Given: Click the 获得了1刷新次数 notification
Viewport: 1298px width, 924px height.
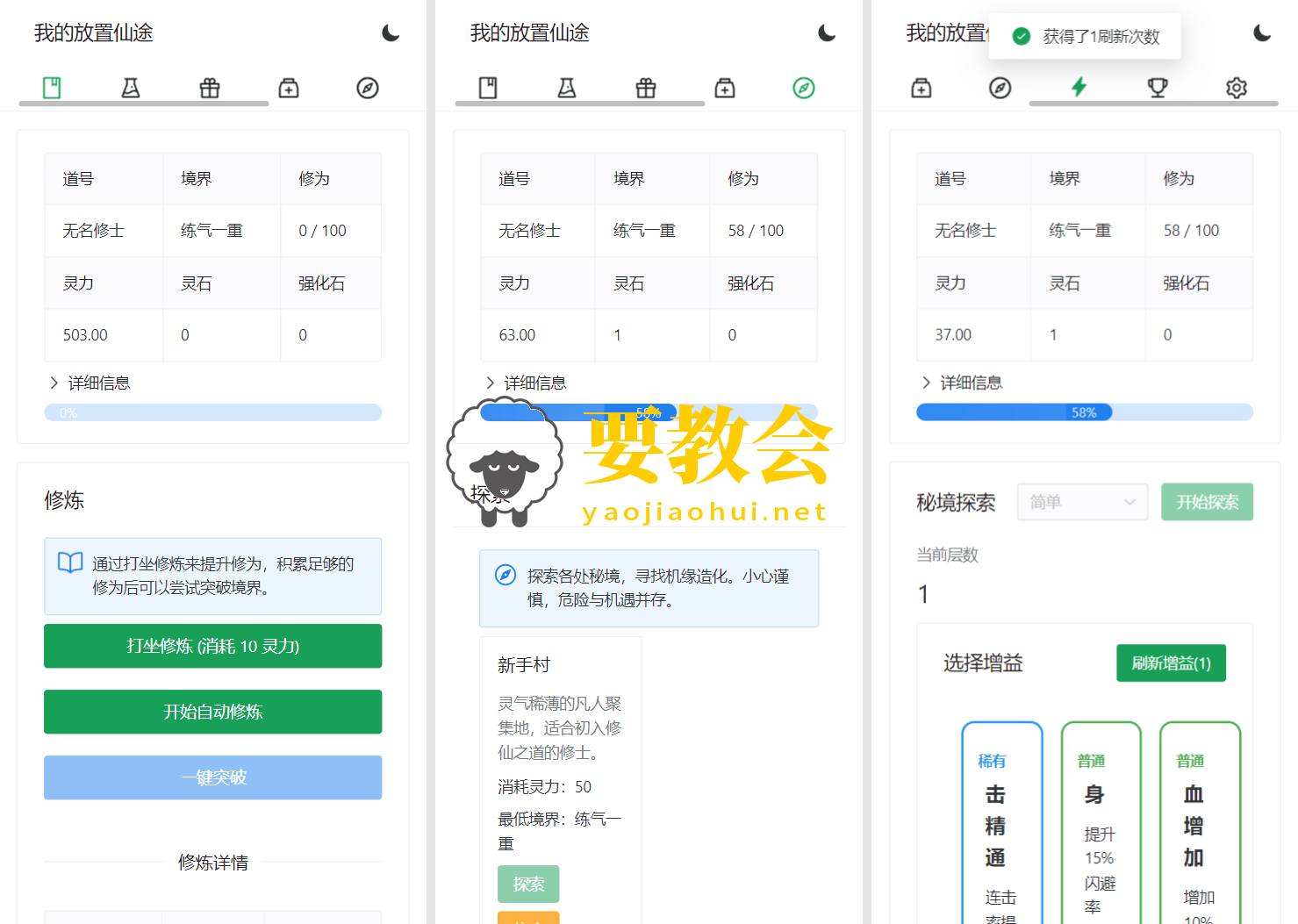Looking at the screenshot, I should tap(1085, 36).
